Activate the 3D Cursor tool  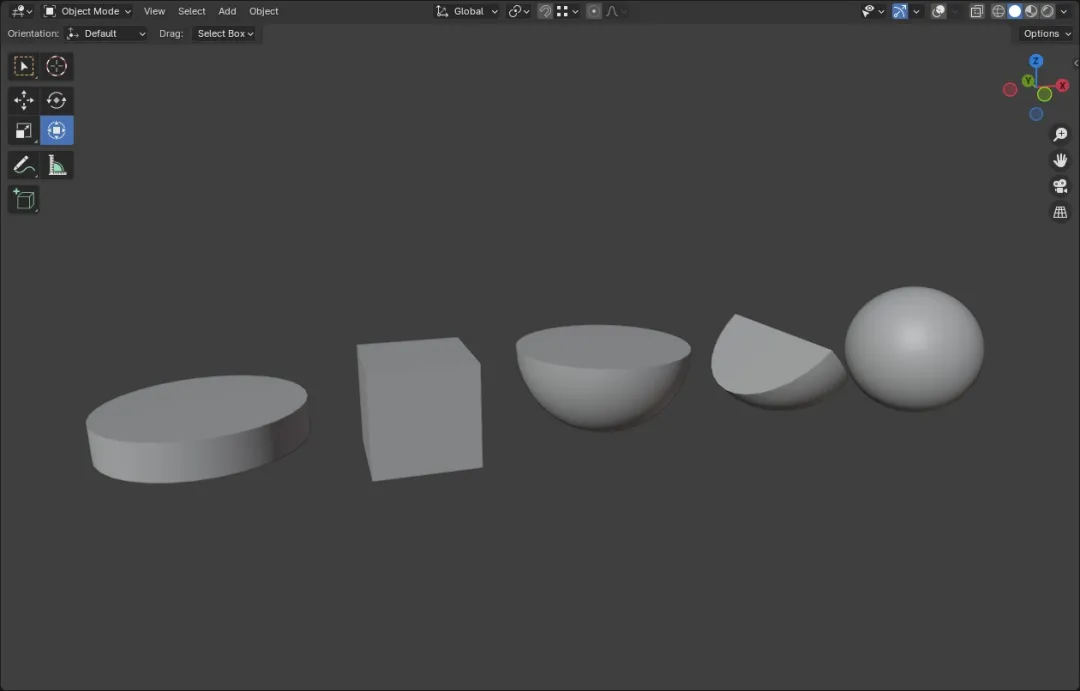click(x=56, y=66)
